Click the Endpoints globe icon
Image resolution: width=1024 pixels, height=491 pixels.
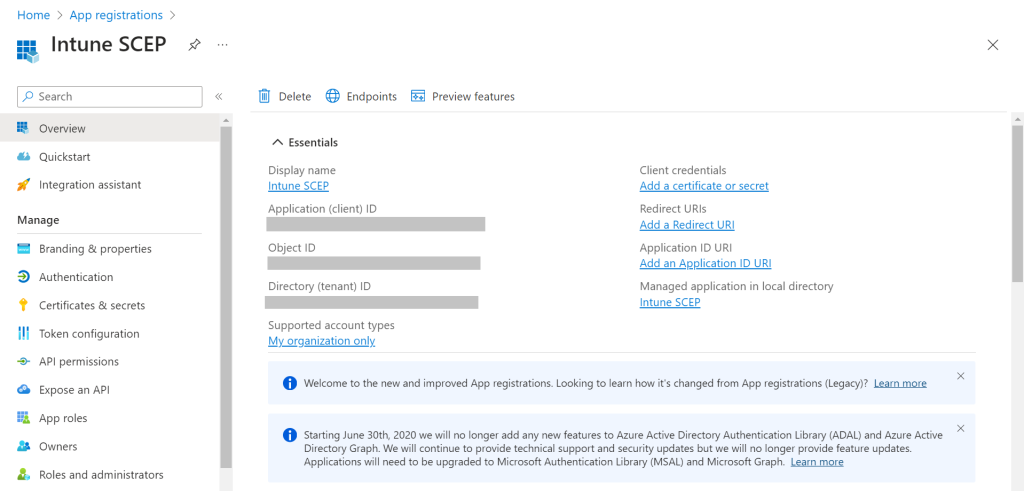click(333, 96)
